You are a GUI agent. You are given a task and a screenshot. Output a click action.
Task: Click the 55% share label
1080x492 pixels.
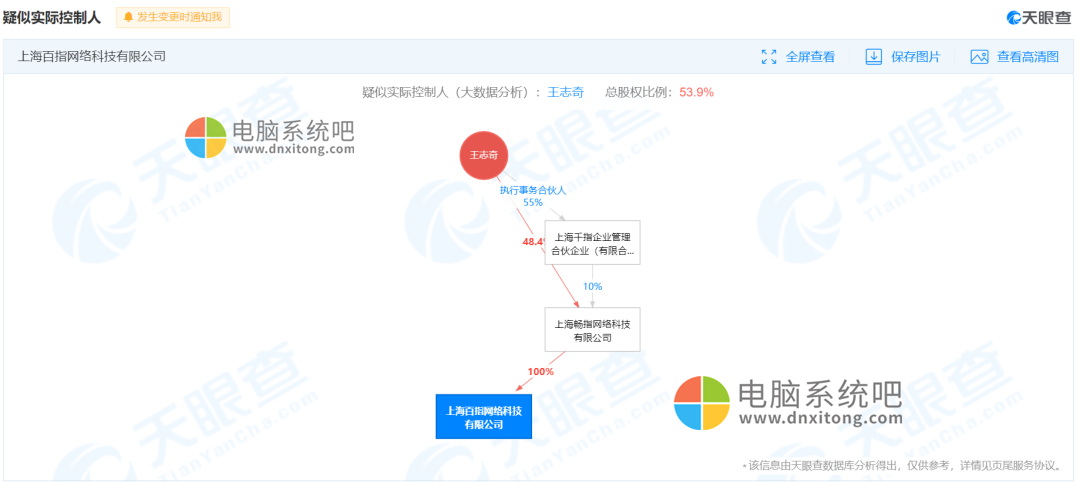point(532,203)
